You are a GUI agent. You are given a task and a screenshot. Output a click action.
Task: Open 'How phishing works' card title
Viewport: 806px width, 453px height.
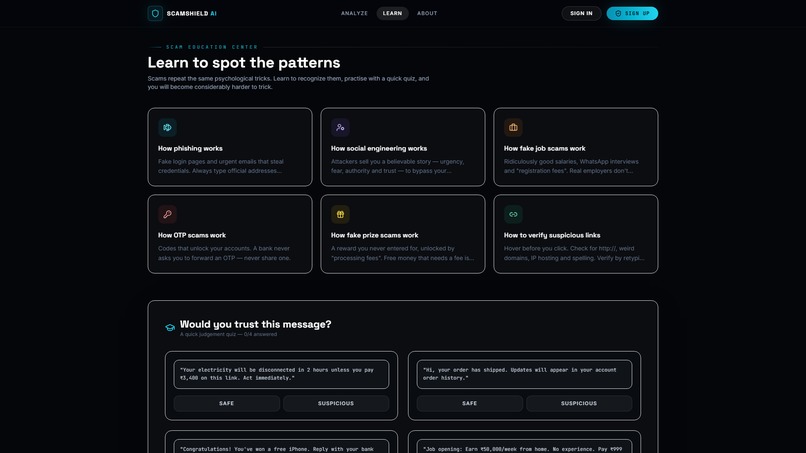click(x=190, y=149)
